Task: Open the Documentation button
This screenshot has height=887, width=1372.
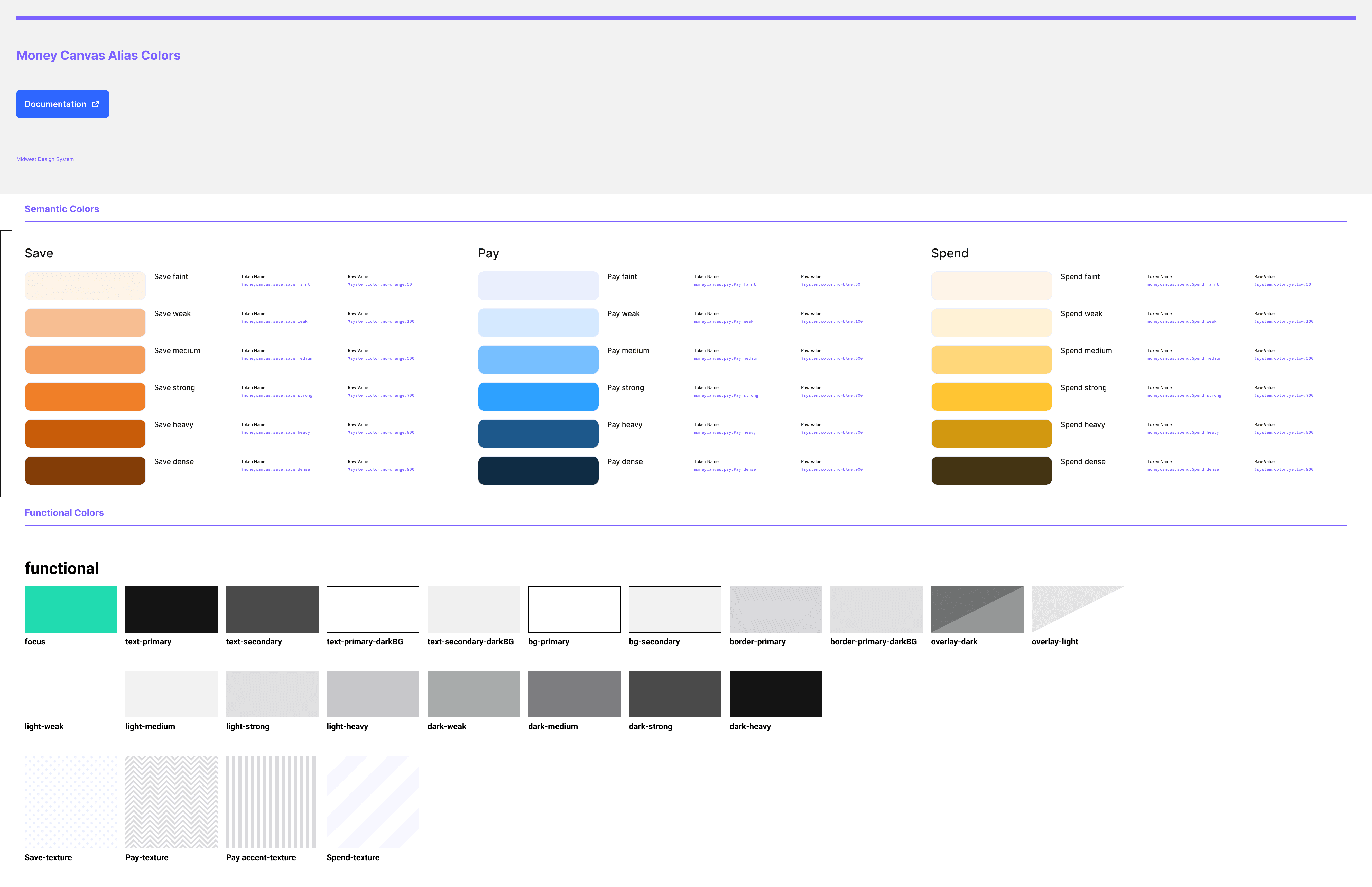Action: (x=62, y=104)
